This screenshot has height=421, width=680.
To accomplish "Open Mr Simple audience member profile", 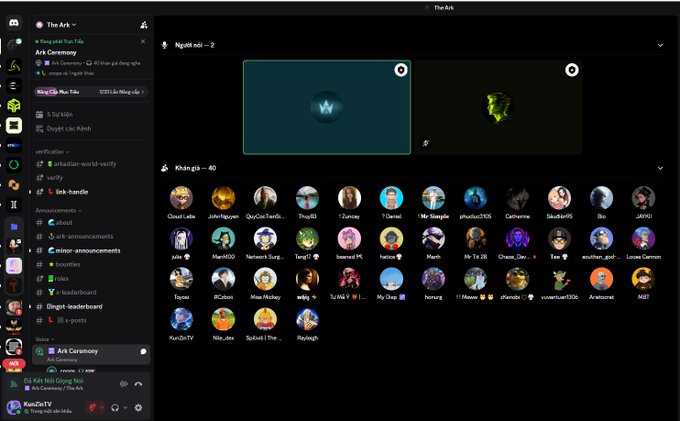I will click(433, 202).
